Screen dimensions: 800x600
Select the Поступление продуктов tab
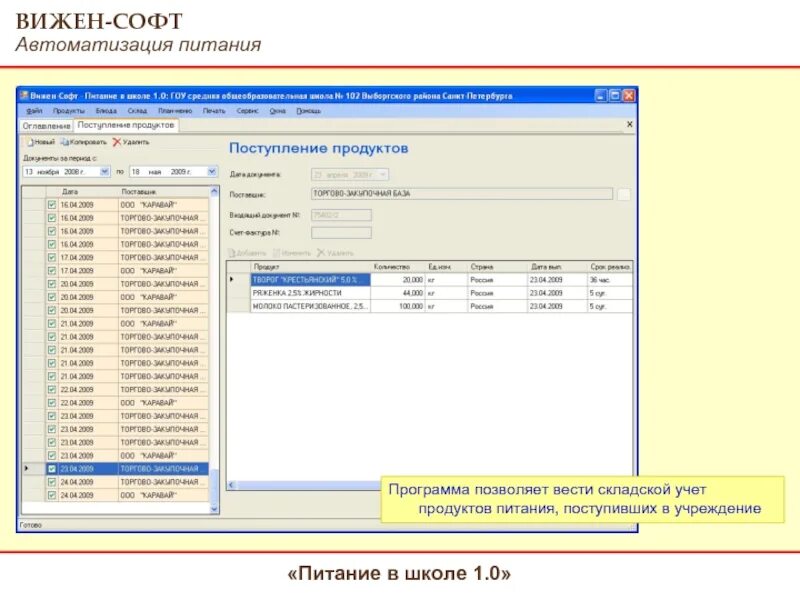pos(126,125)
